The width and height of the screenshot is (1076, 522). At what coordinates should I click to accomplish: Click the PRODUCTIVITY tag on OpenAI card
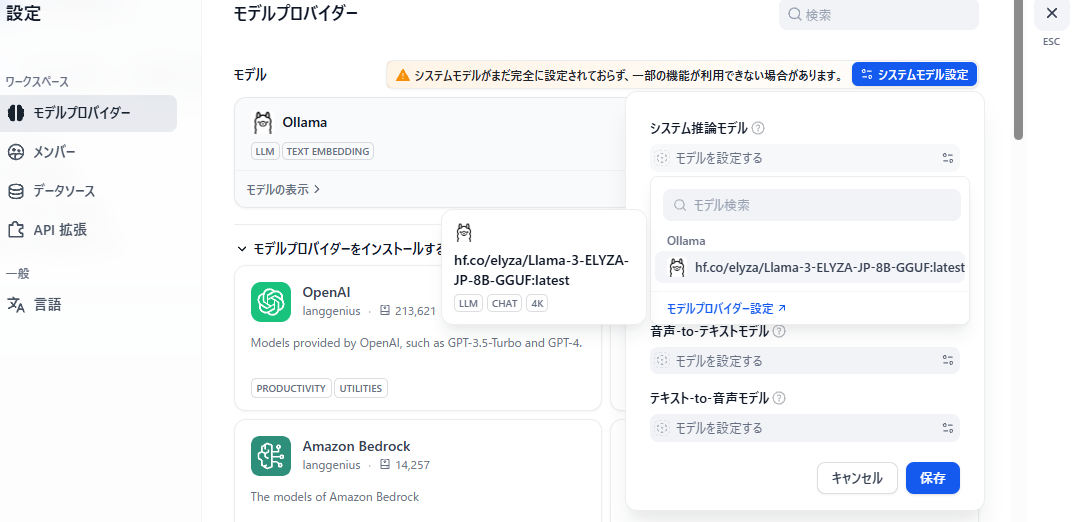click(x=291, y=388)
